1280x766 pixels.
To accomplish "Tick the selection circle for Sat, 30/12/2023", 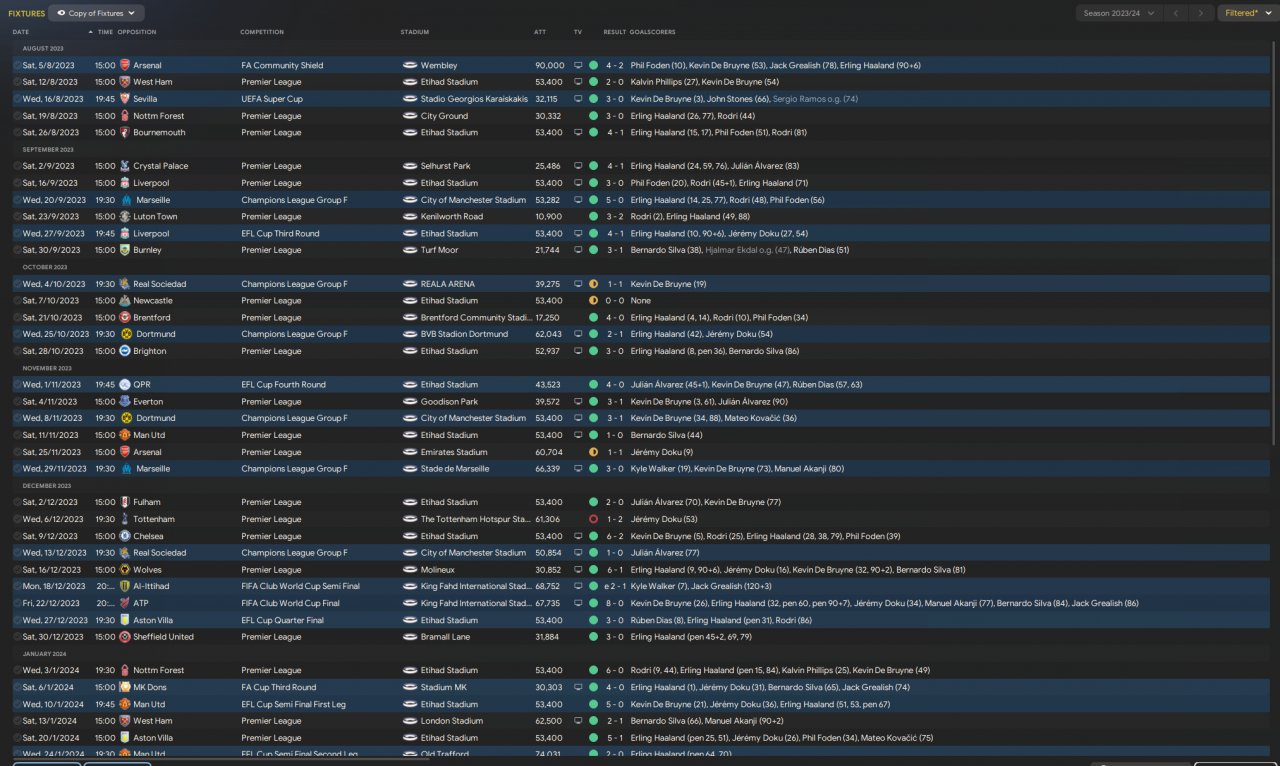I will pyautogui.click(x=16, y=636).
